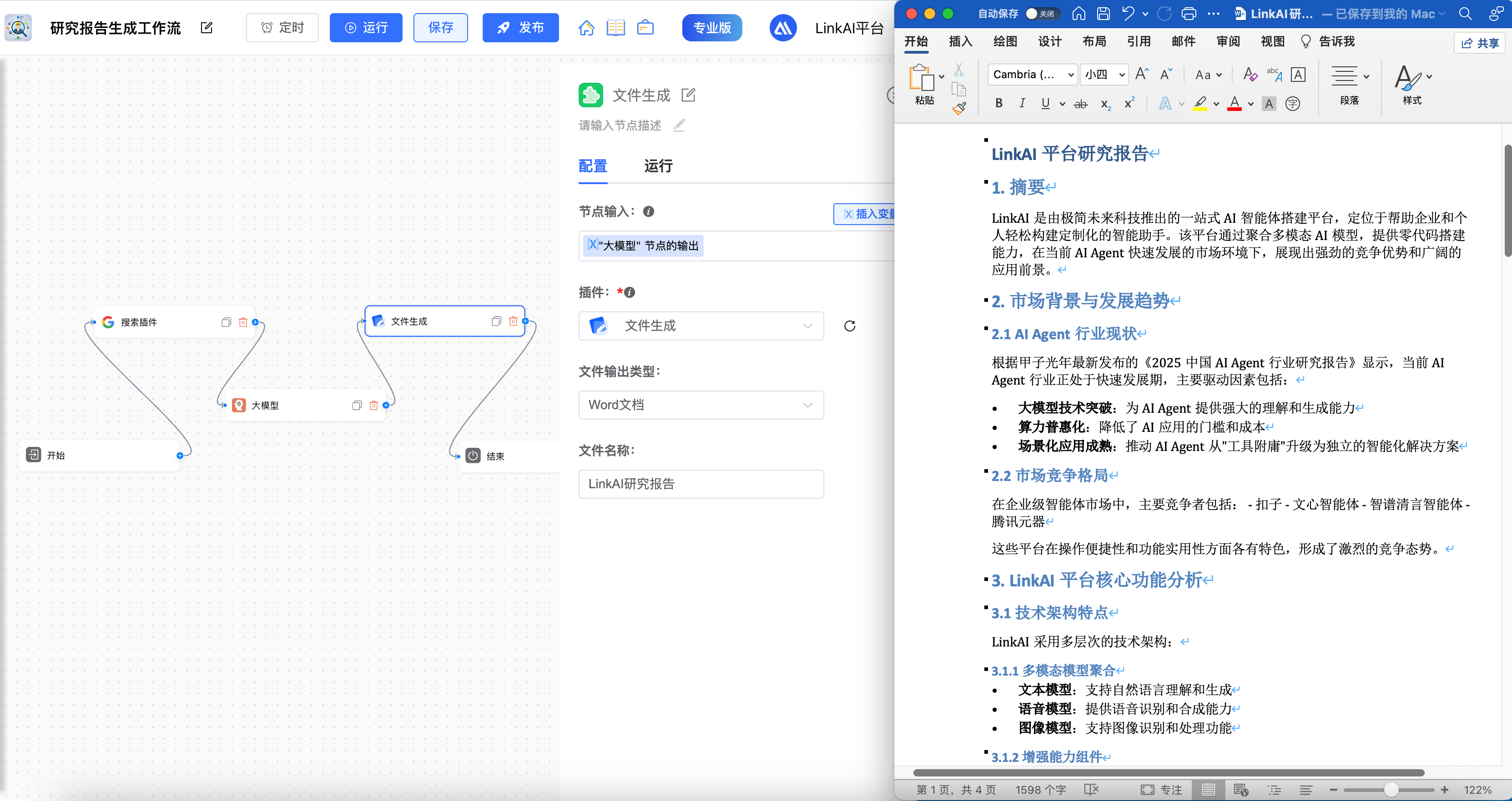Run the workflow with 运行 button
This screenshot has width=1512, height=801.
click(366, 28)
